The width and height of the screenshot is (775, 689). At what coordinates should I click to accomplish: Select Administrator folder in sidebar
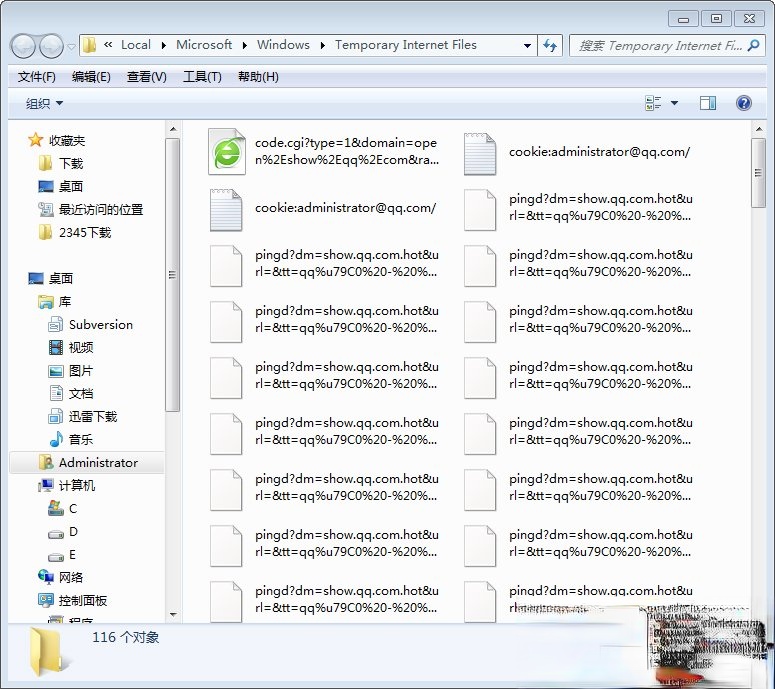pyautogui.click(x=88, y=463)
